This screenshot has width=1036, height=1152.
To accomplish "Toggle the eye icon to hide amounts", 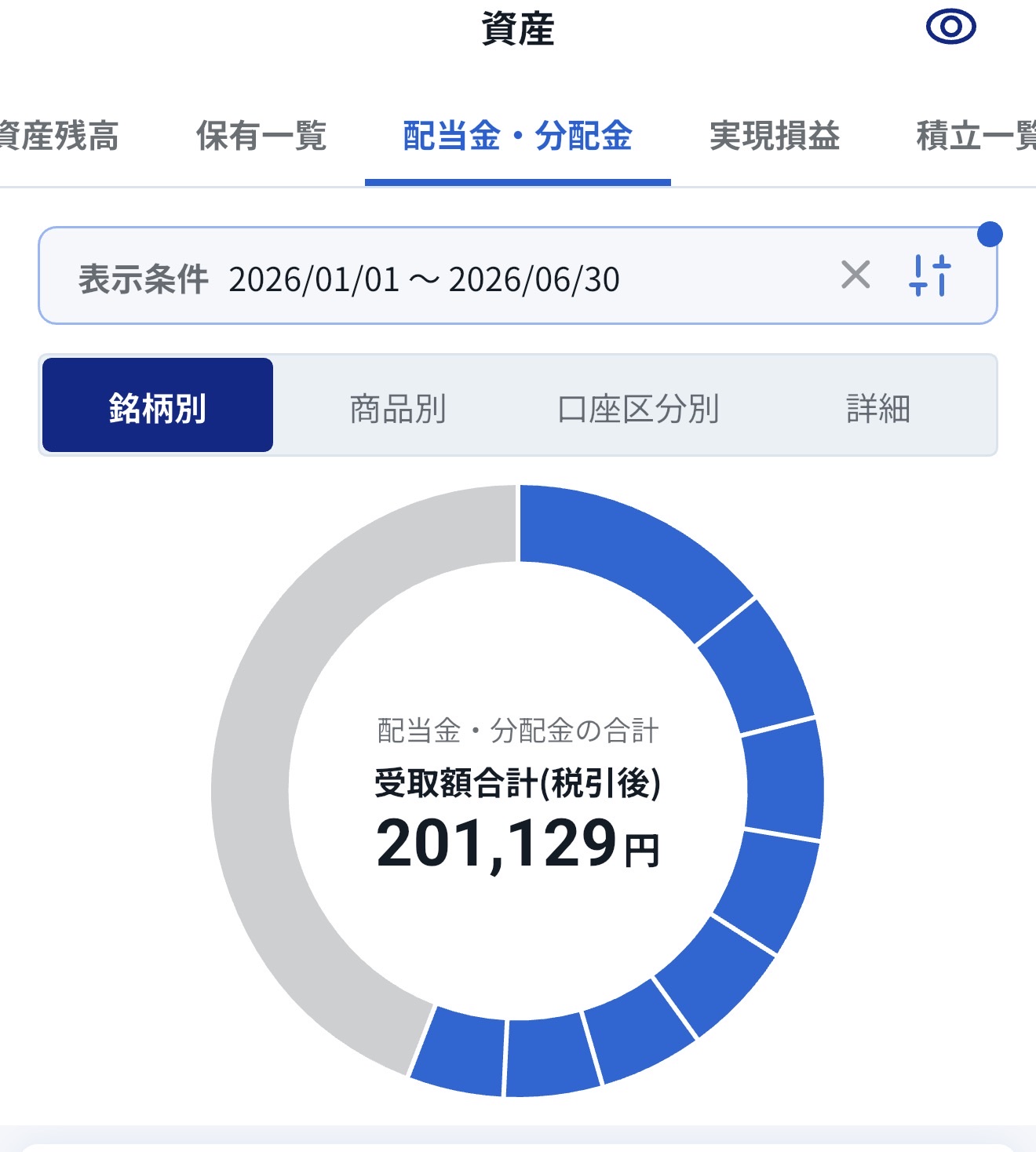I will click(950, 27).
